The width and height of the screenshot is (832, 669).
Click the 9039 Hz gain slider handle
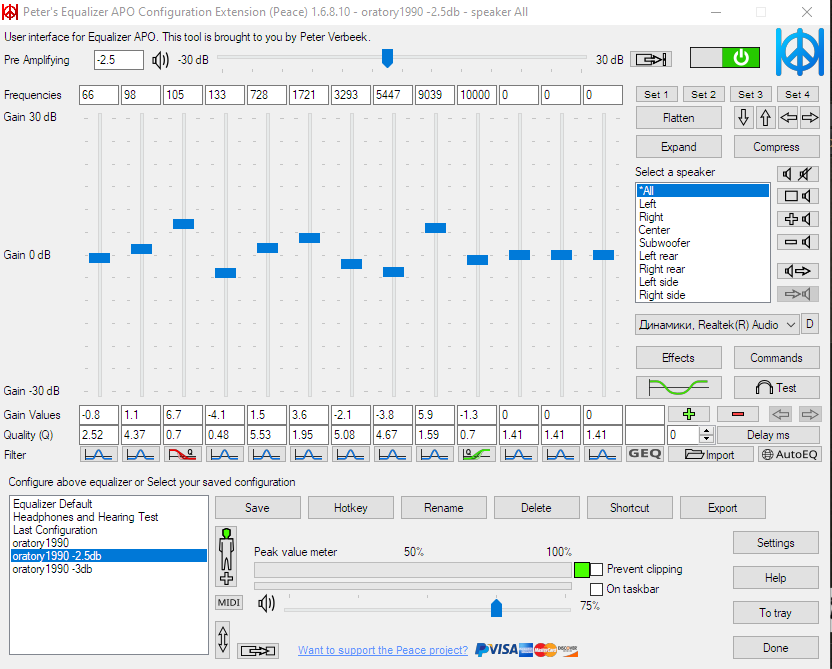click(435, 228)
